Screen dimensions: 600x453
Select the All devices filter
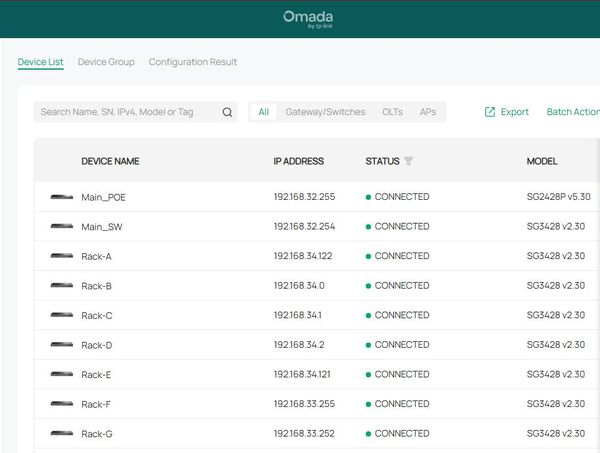click(264, 112)
